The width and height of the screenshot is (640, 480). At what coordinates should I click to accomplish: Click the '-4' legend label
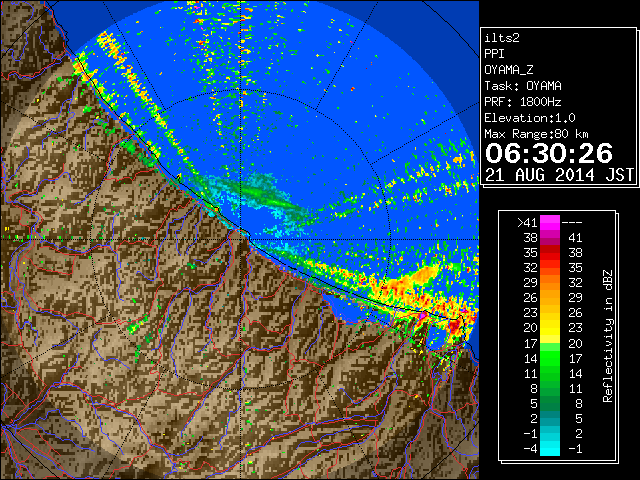(x=530, y=449)
